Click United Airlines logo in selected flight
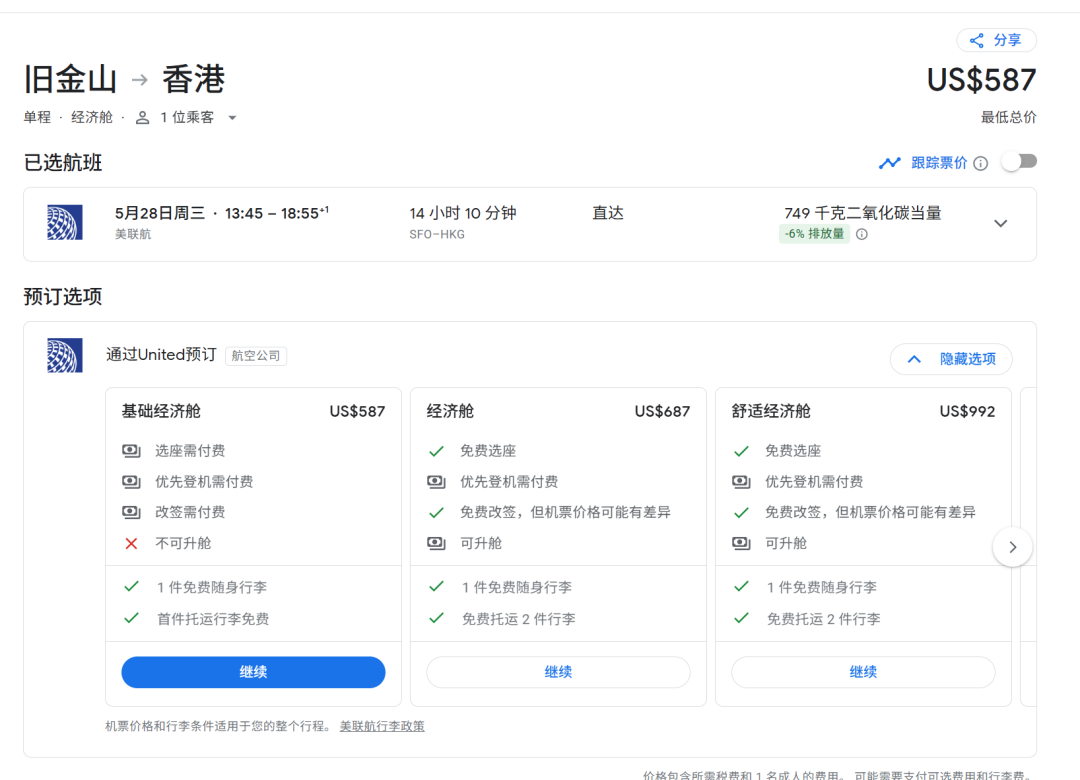This screenshot has width=1080, height=780. 65,222
